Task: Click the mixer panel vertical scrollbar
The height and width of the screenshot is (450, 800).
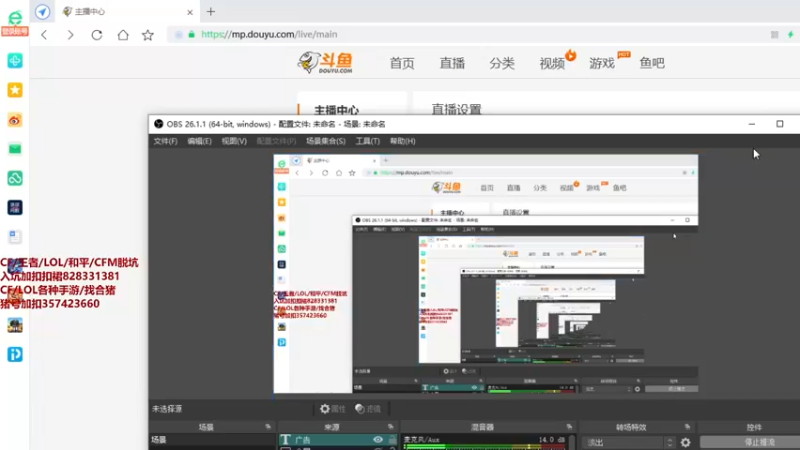Action: (572, 442)
